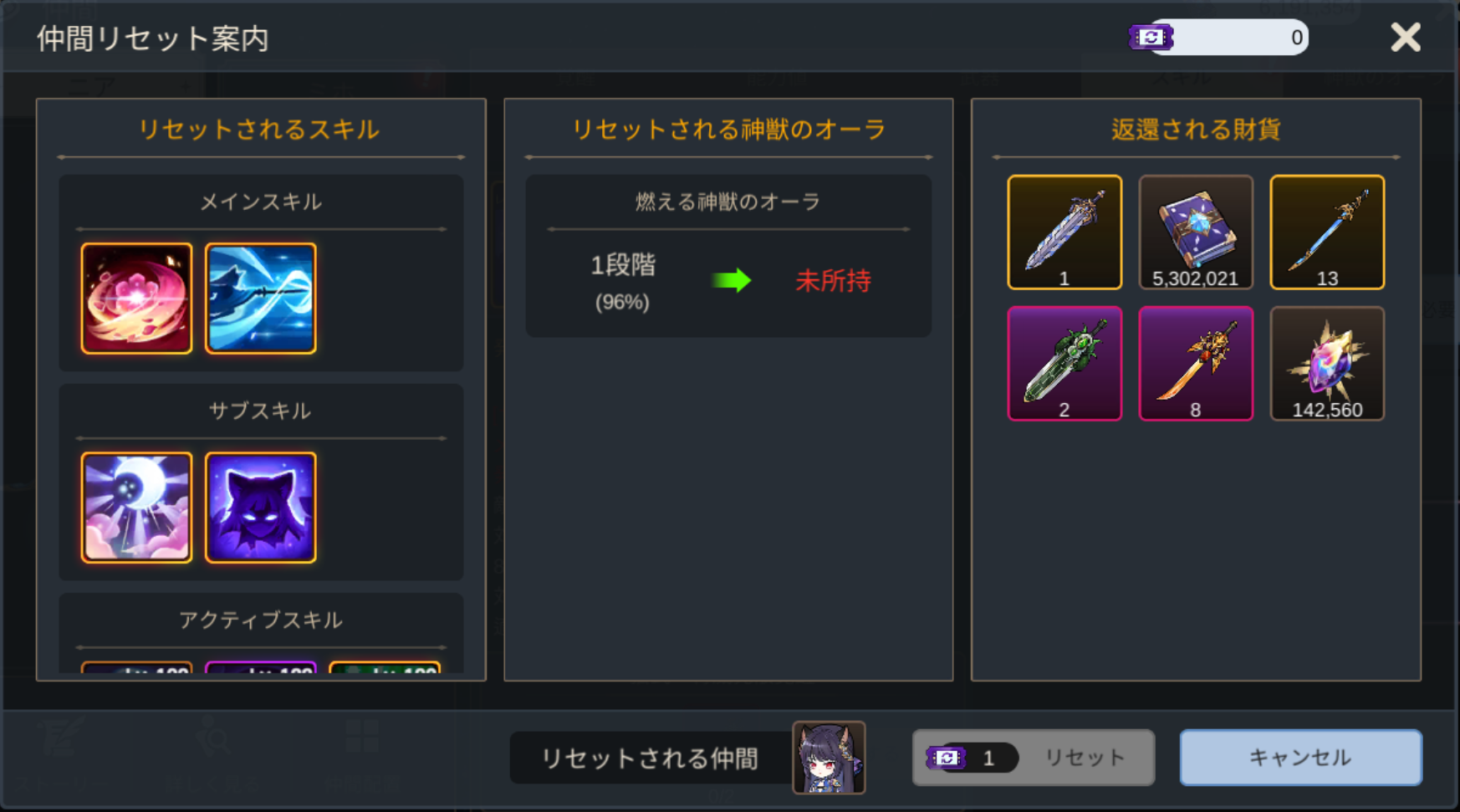This screenshot has height=812, width=1460.
Task: Close the 仲間リセット案内 dialog with X
Action: [1406, 38]
